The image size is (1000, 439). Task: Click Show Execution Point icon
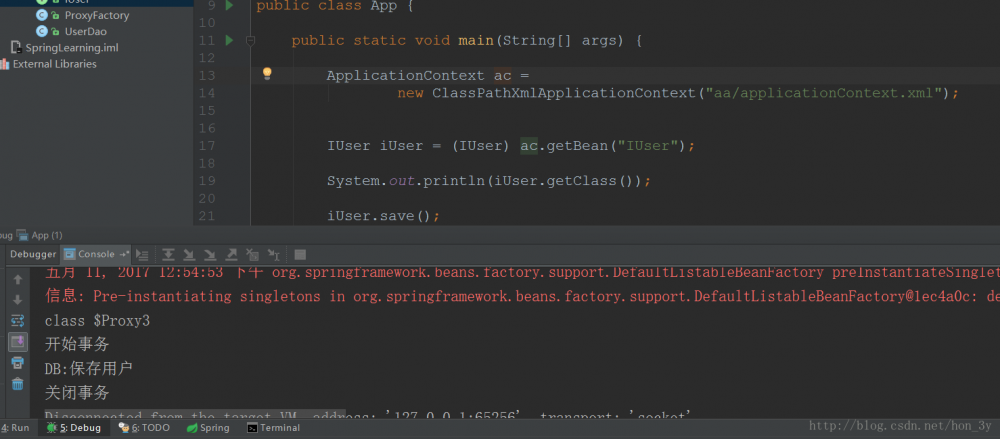tap(143, 255)
